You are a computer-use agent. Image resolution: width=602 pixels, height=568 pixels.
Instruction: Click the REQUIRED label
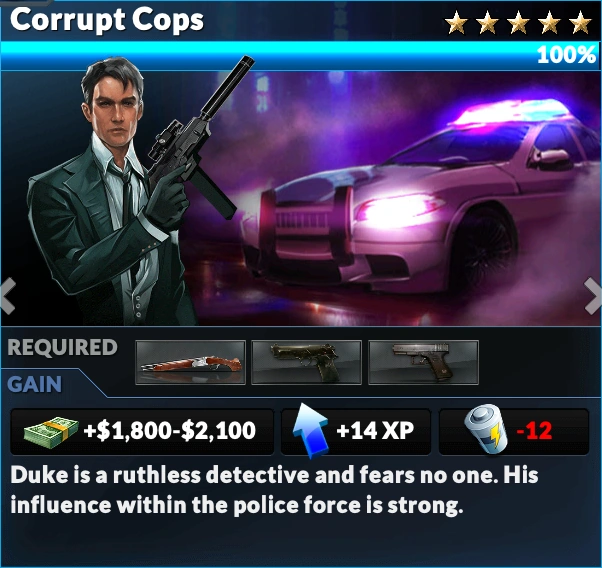(62, 348)
